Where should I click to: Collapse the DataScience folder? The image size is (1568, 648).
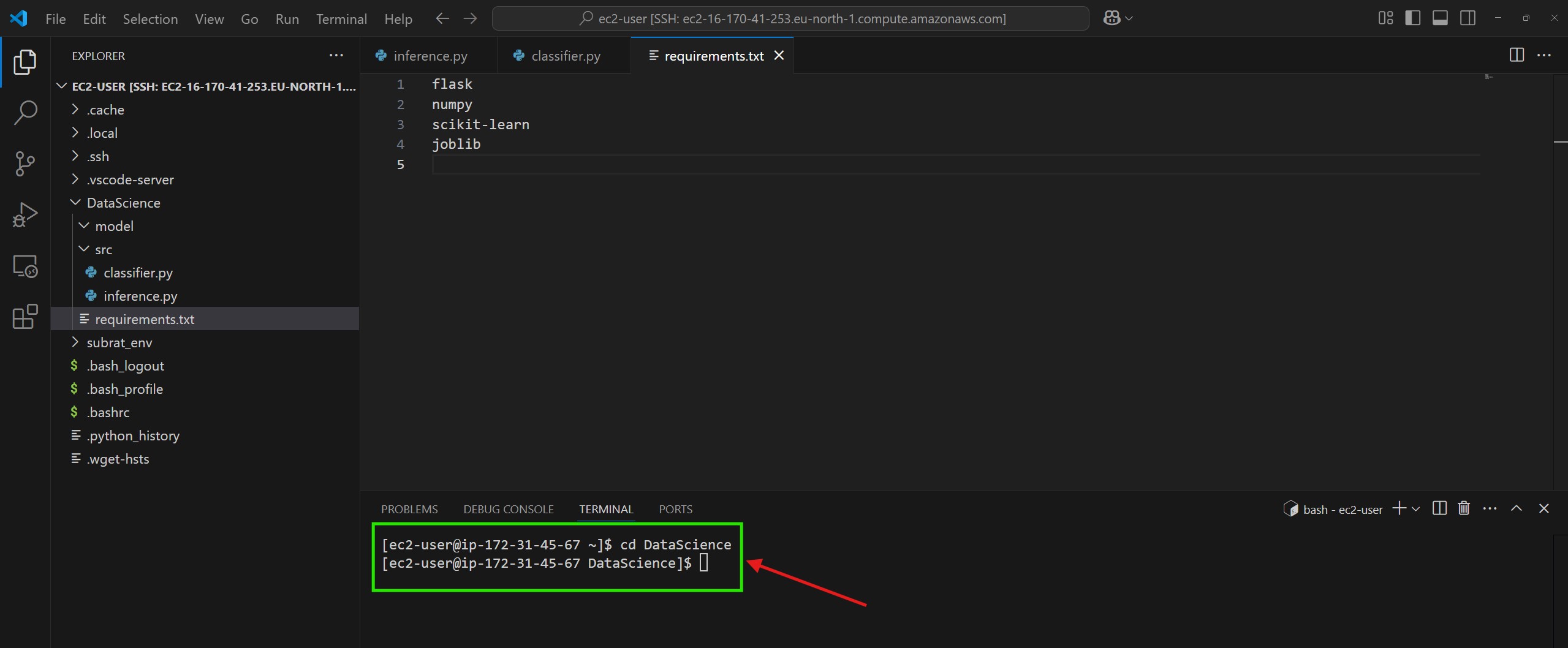pyautogui.click(x=123, y=203)
